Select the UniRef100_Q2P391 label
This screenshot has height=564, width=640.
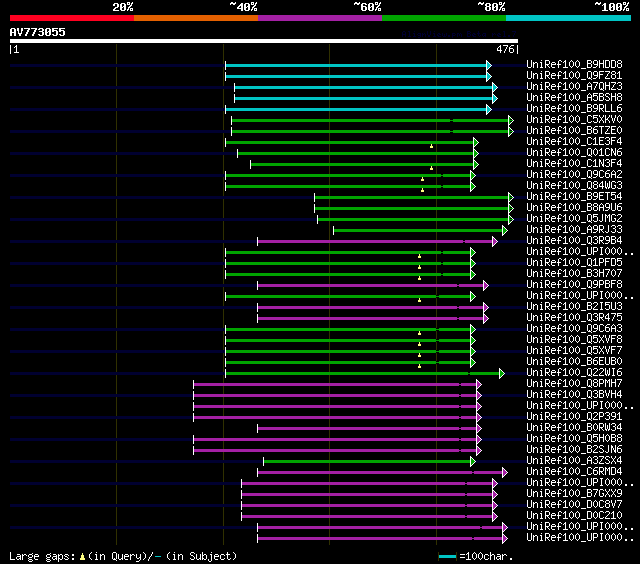coord(574,417)
